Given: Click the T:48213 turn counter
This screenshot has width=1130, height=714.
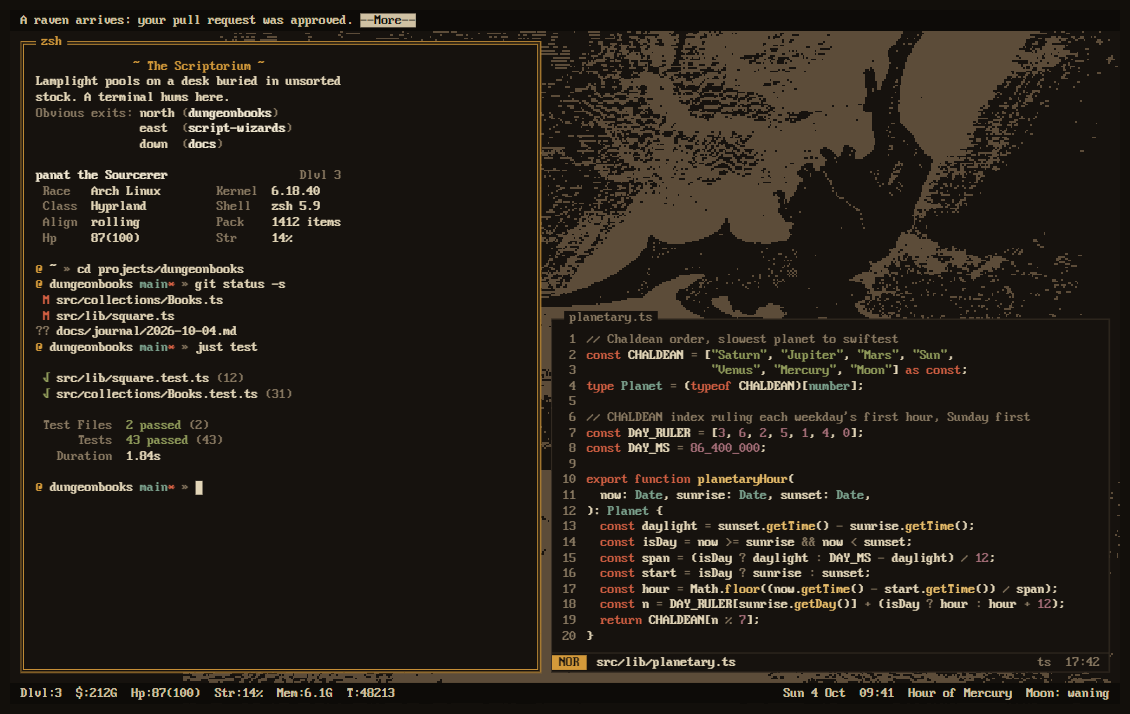Looking at the screenshot, I should coord(370,693).
